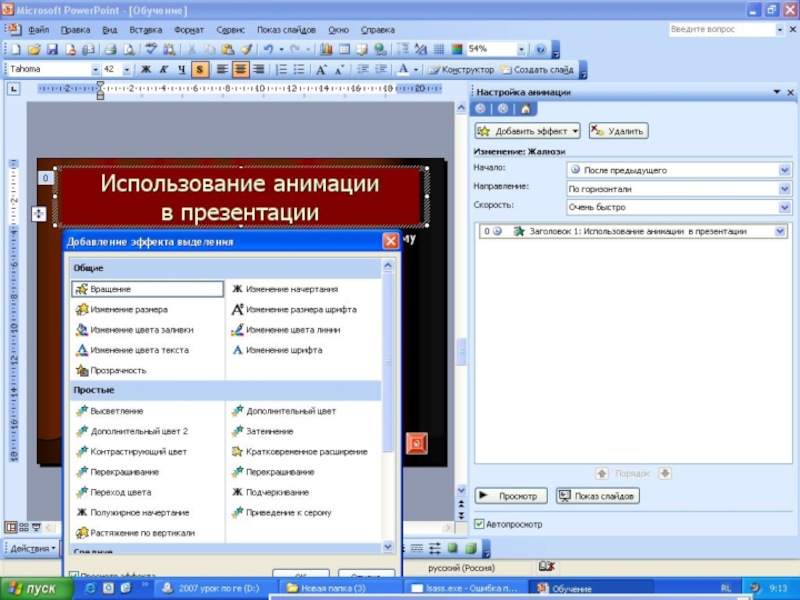Viewport: 800px width, 600px height.
Task: Open the Добавить эффект dropdown button
Action: [x=528, y=131]
